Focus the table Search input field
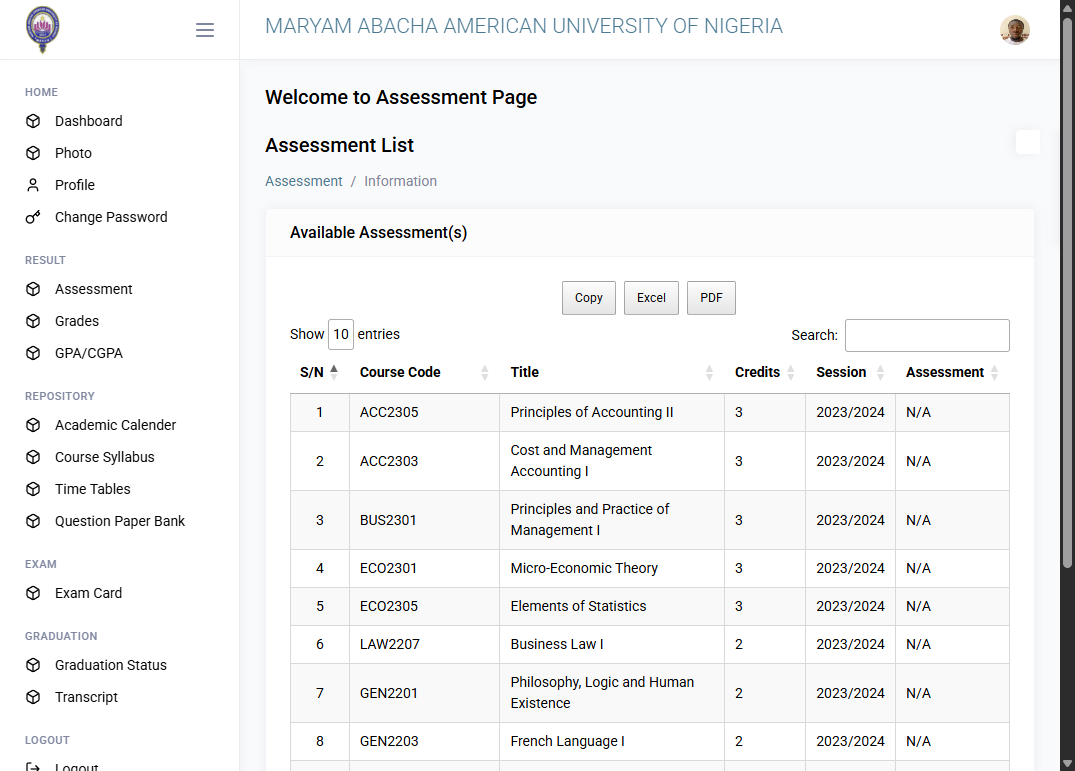The width and height of the screenshot is (1075, 771). [x=927, y=335]
